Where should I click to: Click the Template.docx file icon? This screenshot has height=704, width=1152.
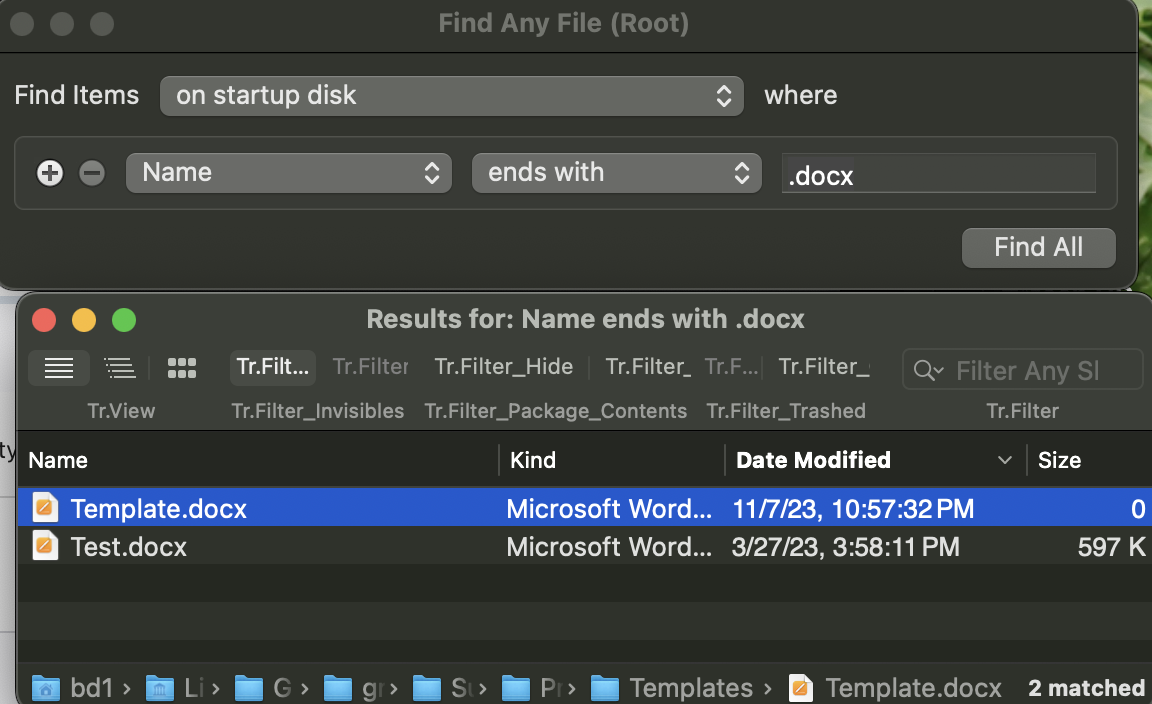tap(44, 508)
